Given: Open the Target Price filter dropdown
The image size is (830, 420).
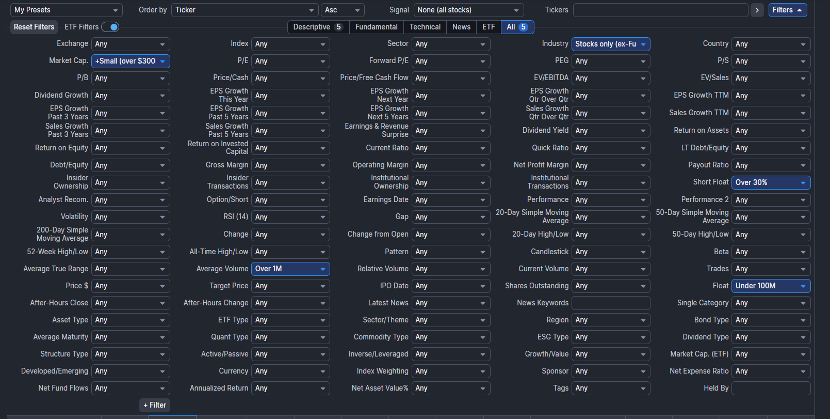Looking at the screenshot, I should pos(290,285).
